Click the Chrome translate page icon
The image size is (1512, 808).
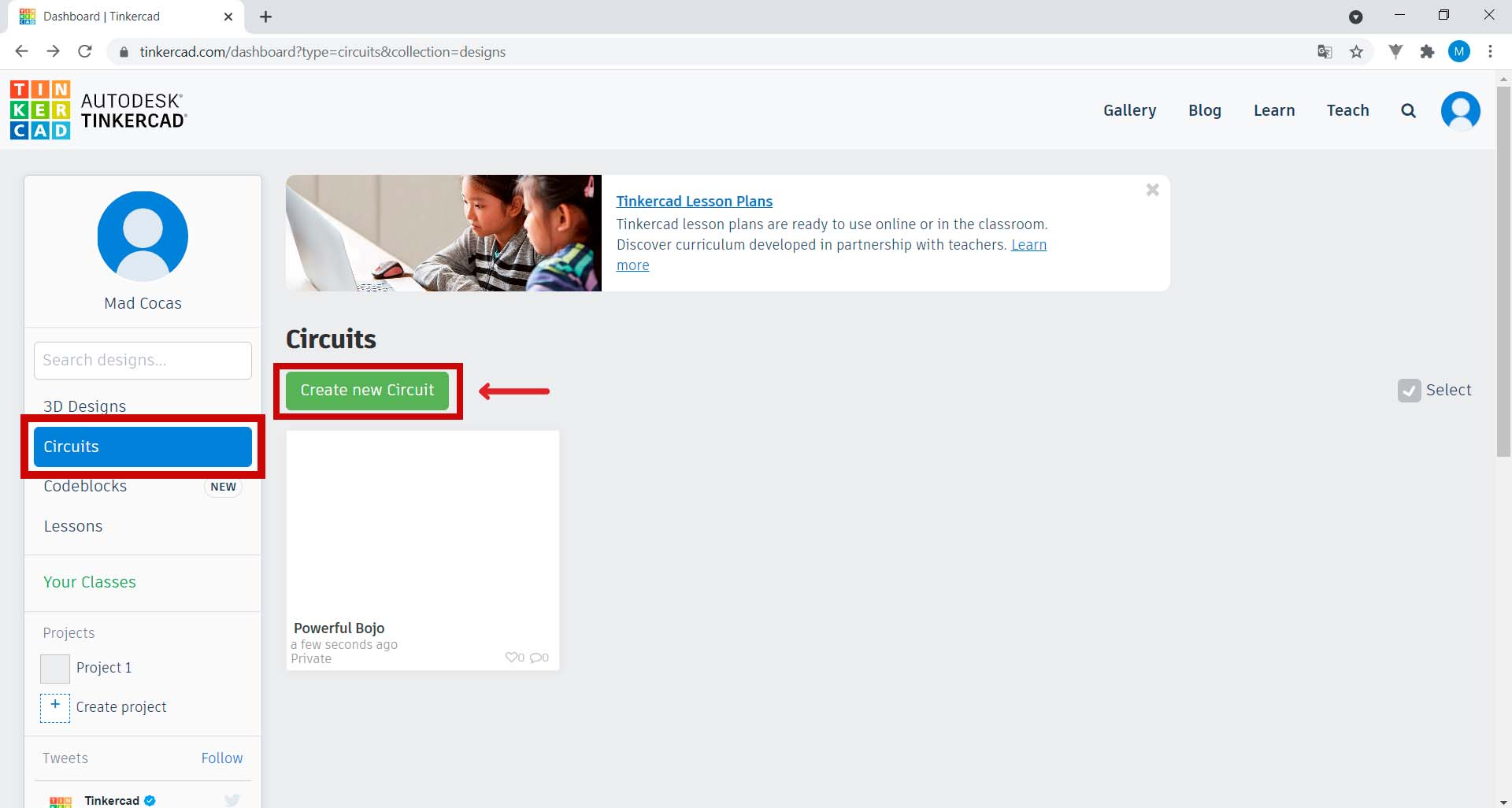1325,52
